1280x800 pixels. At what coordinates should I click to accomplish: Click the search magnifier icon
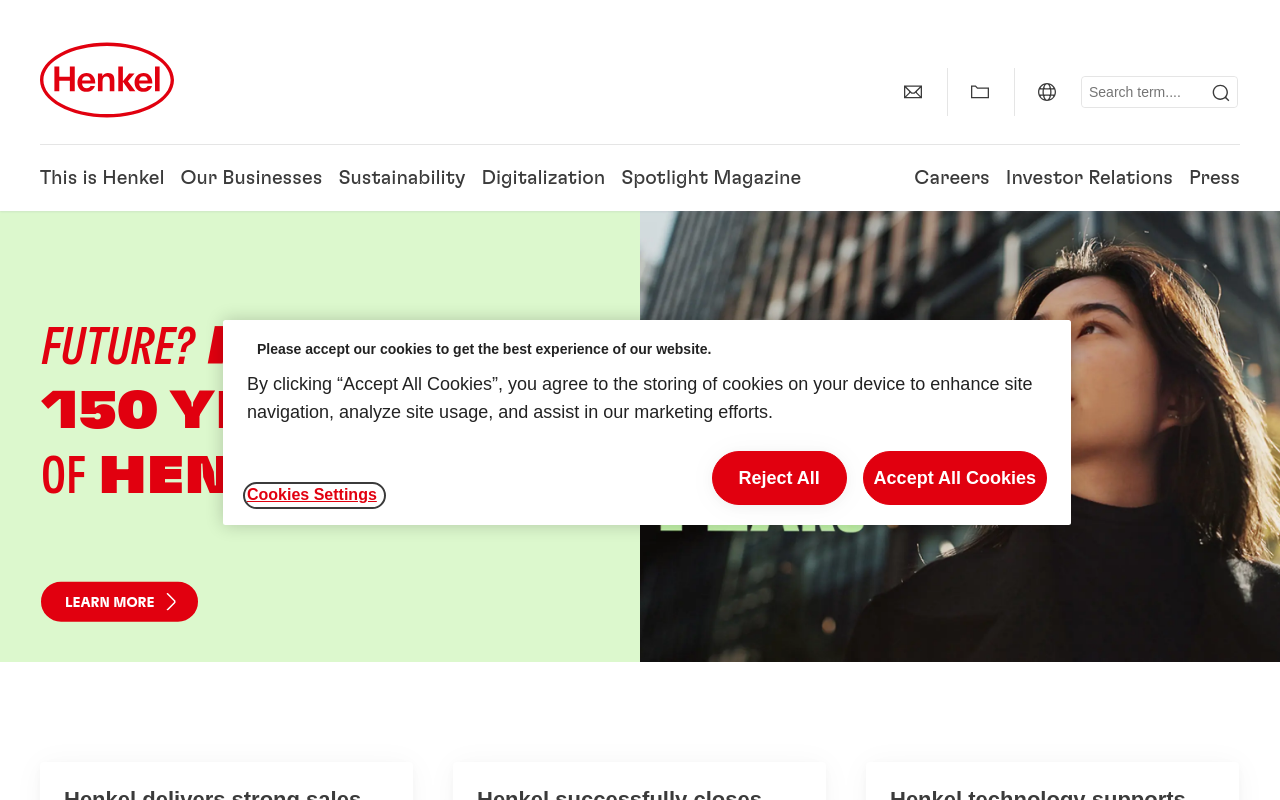(1221, 93)
